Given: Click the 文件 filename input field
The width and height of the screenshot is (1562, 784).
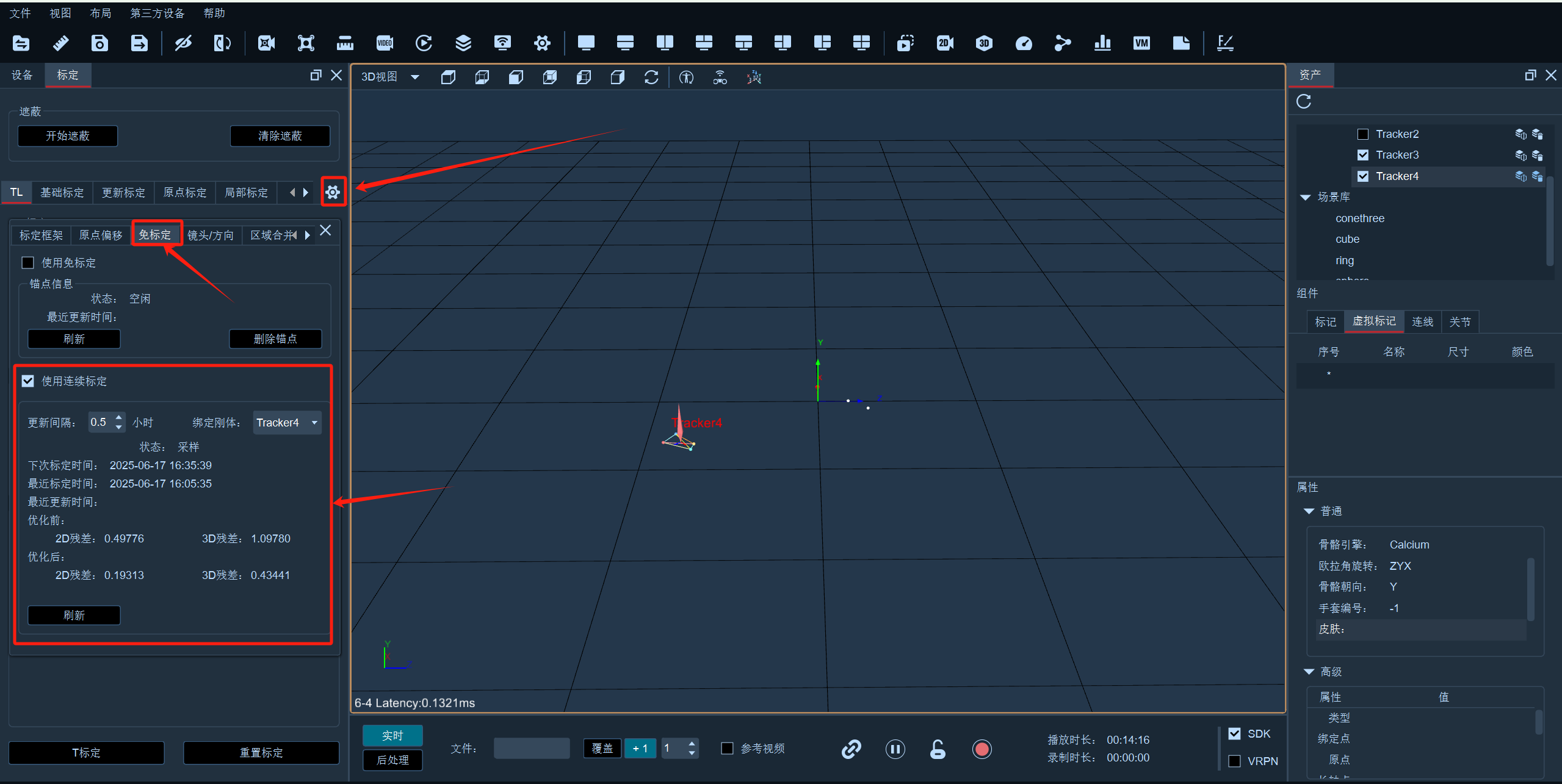Looking at the screenshot, I should (x=532, y=749).
